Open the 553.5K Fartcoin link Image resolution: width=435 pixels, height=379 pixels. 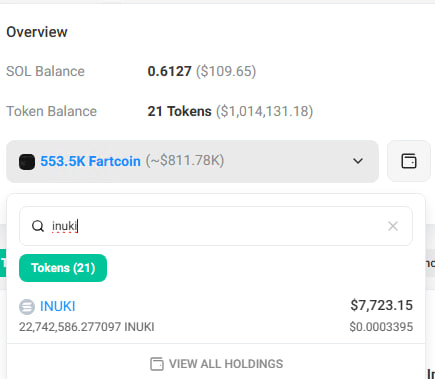point(90,161)
